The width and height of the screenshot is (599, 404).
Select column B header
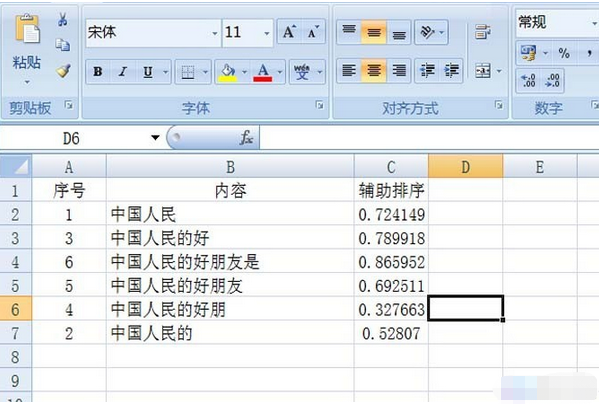[230, 167]
